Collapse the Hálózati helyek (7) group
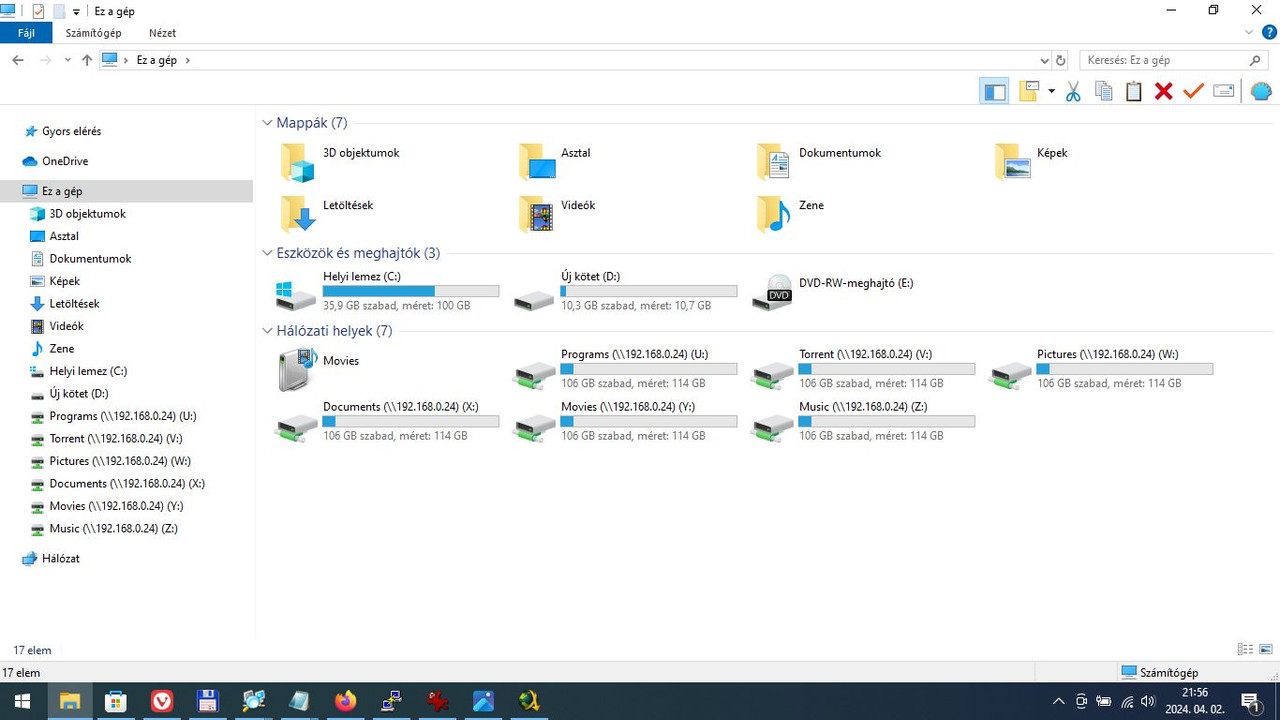The width and height of the screenshot is (1280, 720). tap(267, 331)
